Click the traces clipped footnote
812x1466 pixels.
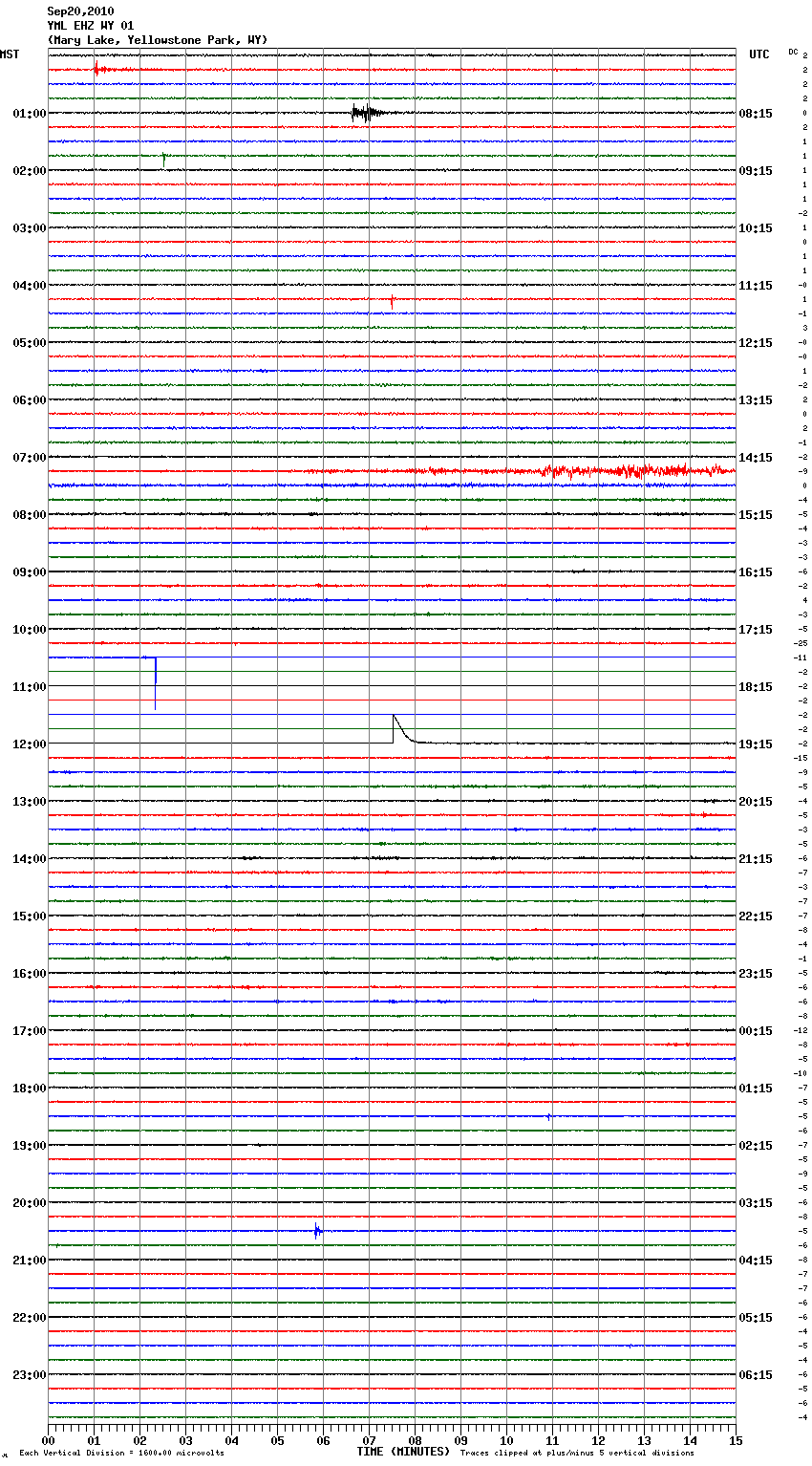coord(577,1454)
